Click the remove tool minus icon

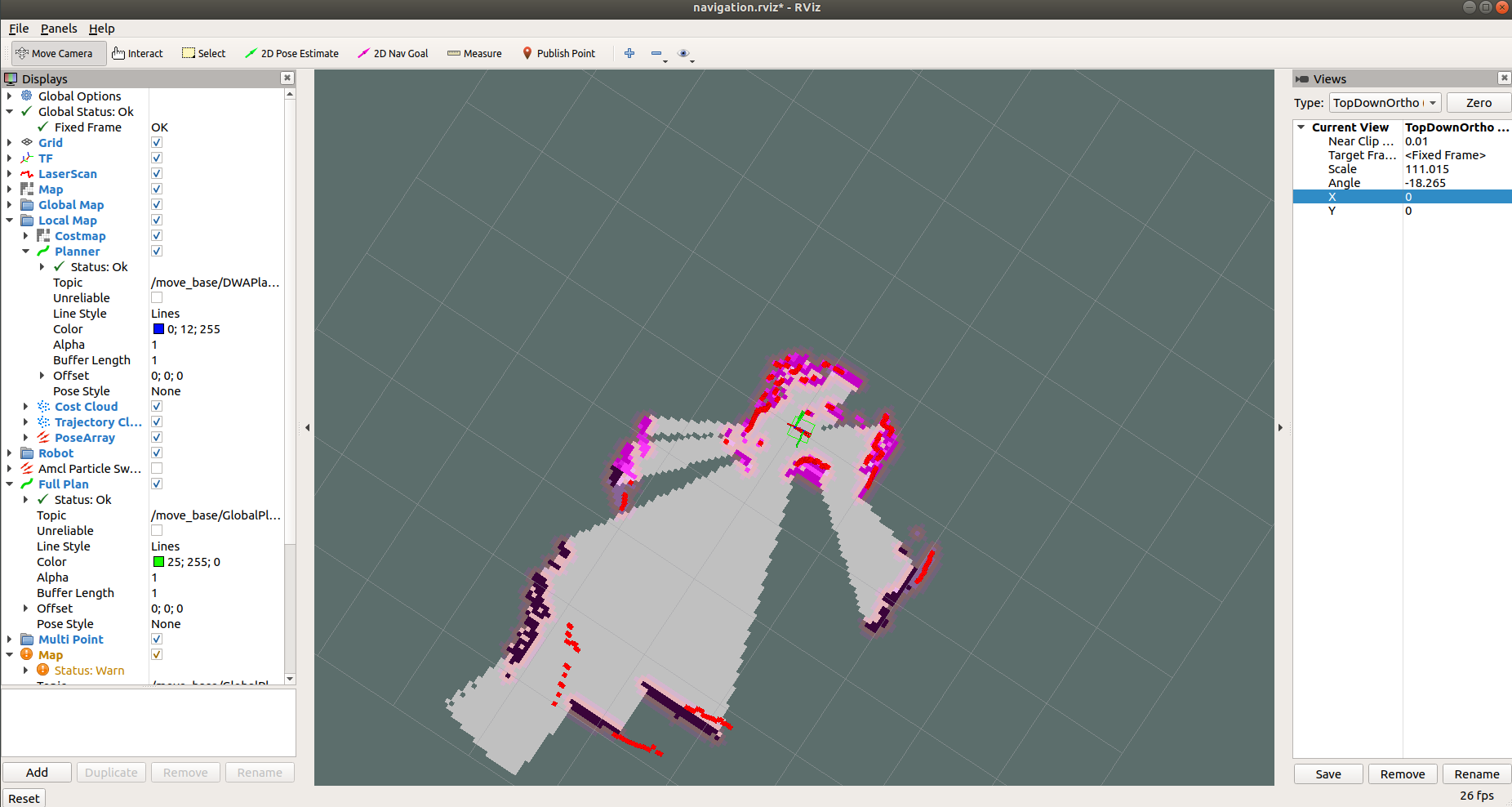click(657, 54)
